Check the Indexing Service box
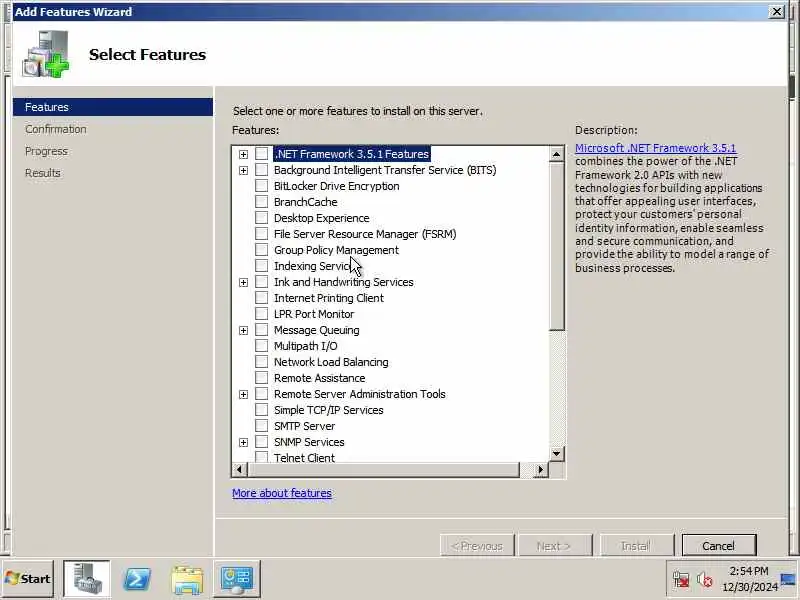800x600 pixels. coord(261,266)
